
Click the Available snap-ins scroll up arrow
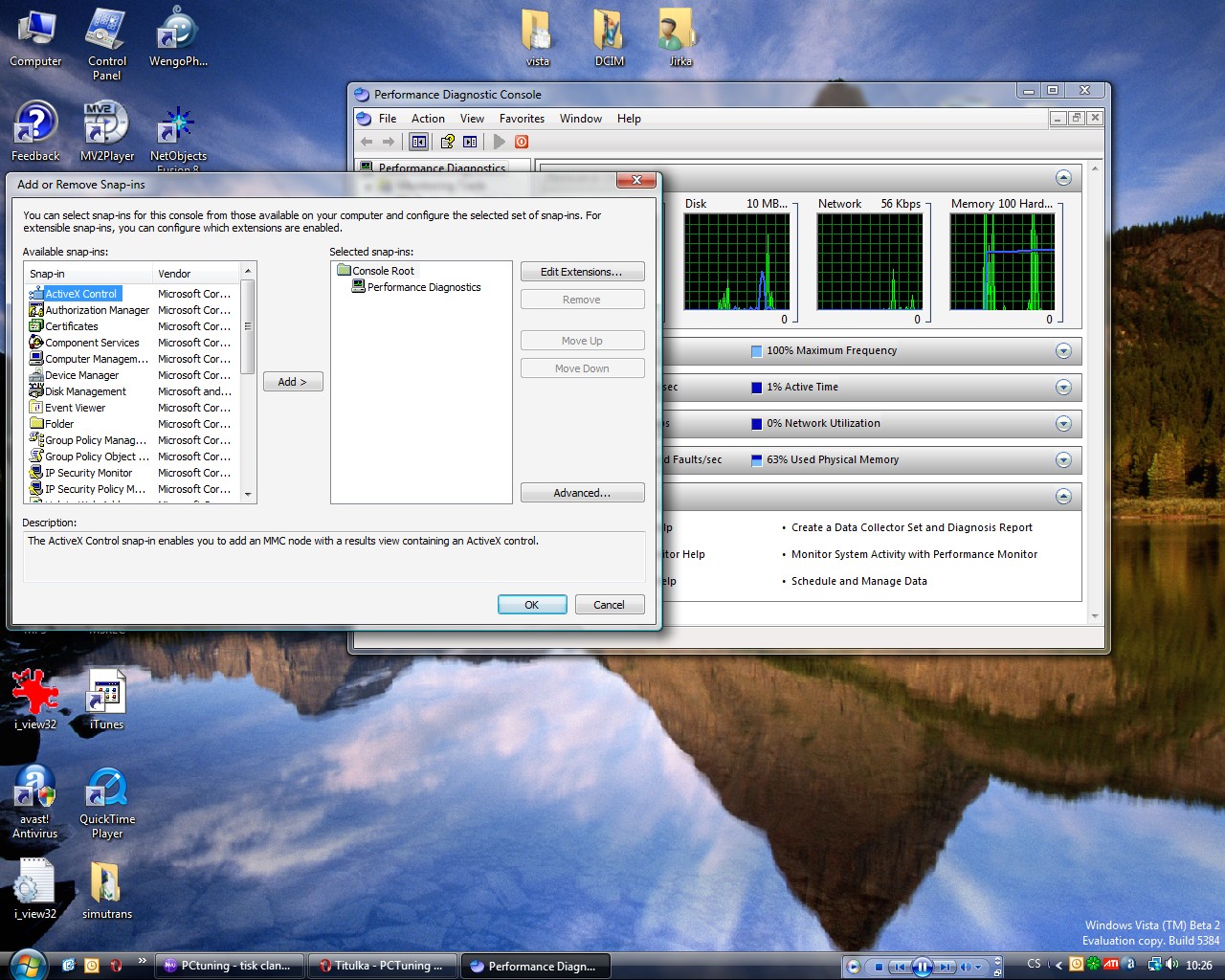pos(248,271)
